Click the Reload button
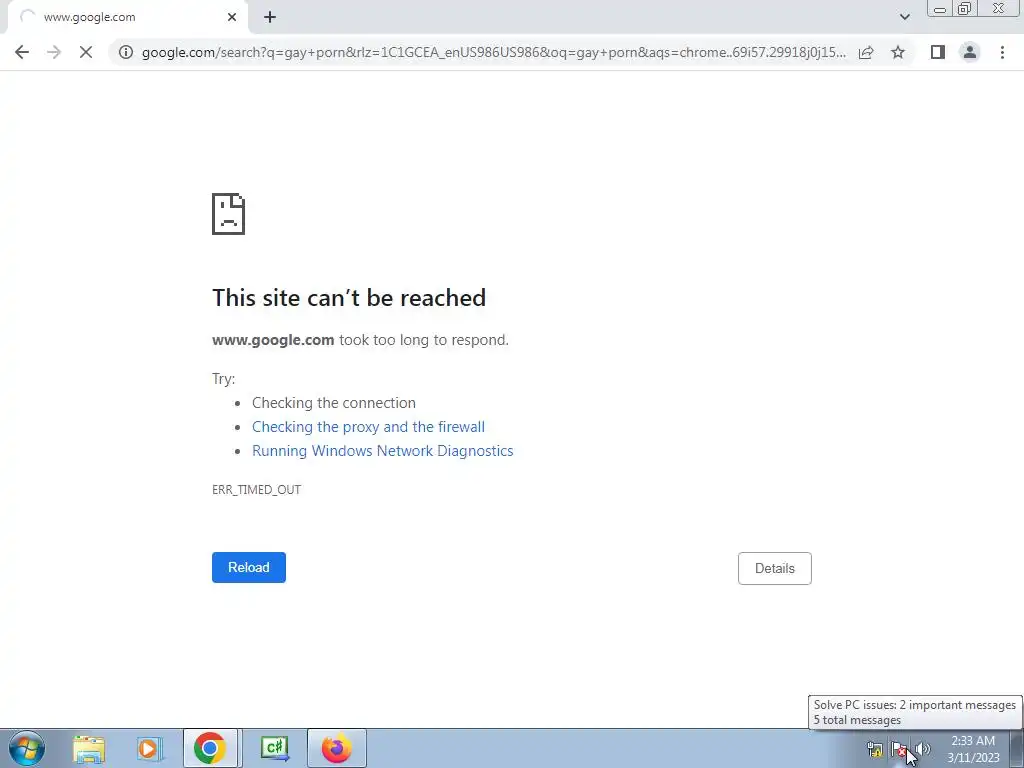Image resolution: width=1024 pixels, height=768 pixels. tap(249, 568)
